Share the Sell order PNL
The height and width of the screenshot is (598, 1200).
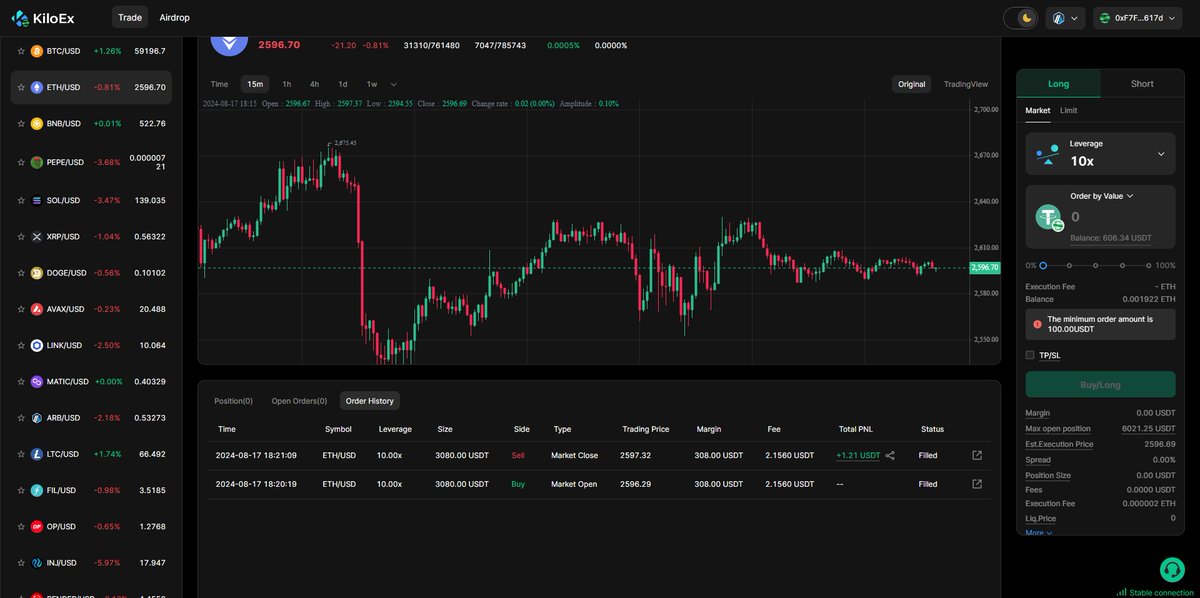[891, 455]
